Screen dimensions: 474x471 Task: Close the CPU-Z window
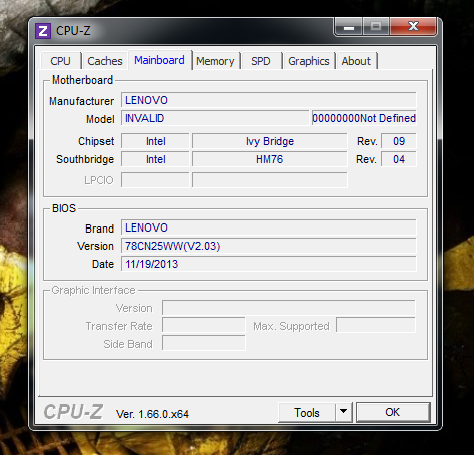click(413, 26)
